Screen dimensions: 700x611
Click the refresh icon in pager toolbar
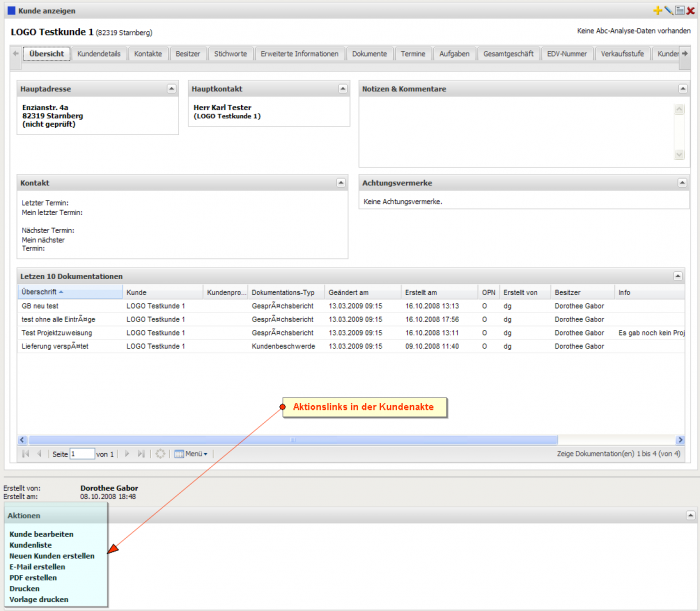point(160,454)
